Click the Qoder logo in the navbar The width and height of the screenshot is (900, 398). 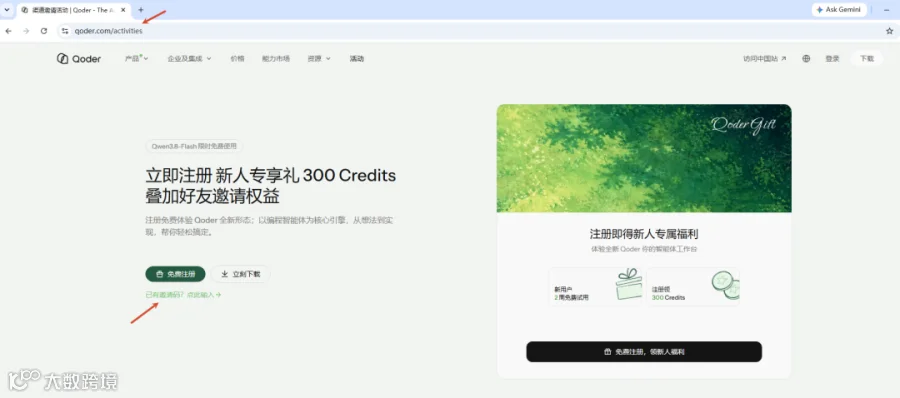[x=79, y=59]
